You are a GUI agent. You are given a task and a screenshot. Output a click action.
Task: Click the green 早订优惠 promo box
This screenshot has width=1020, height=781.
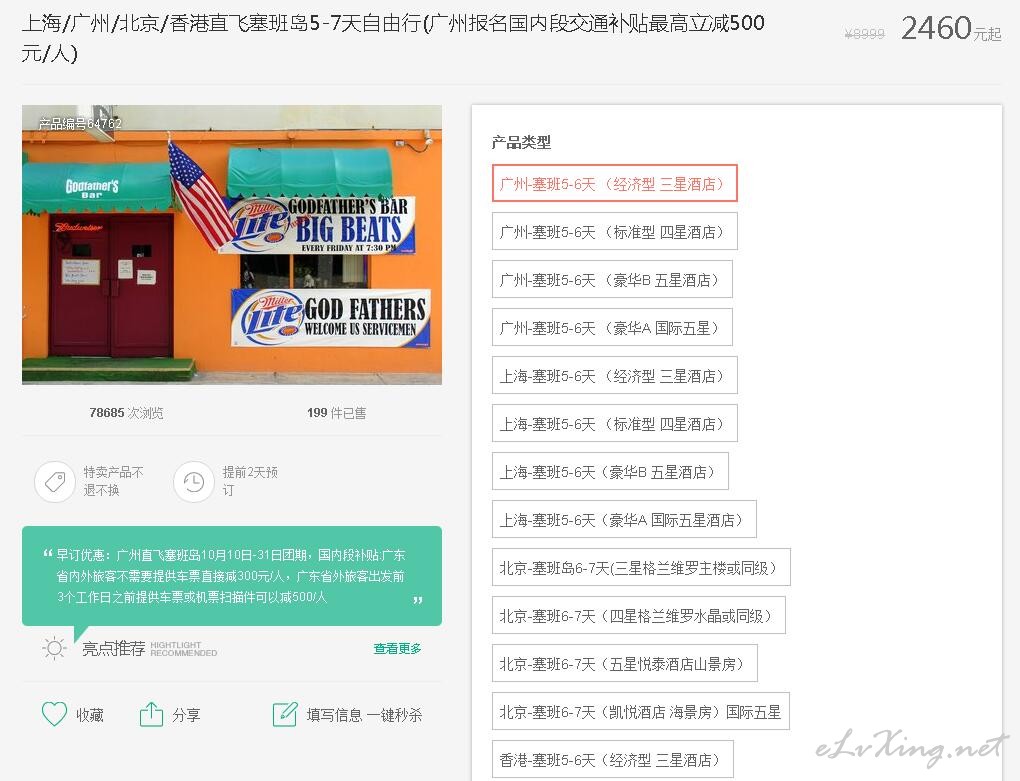pos(232,576)
